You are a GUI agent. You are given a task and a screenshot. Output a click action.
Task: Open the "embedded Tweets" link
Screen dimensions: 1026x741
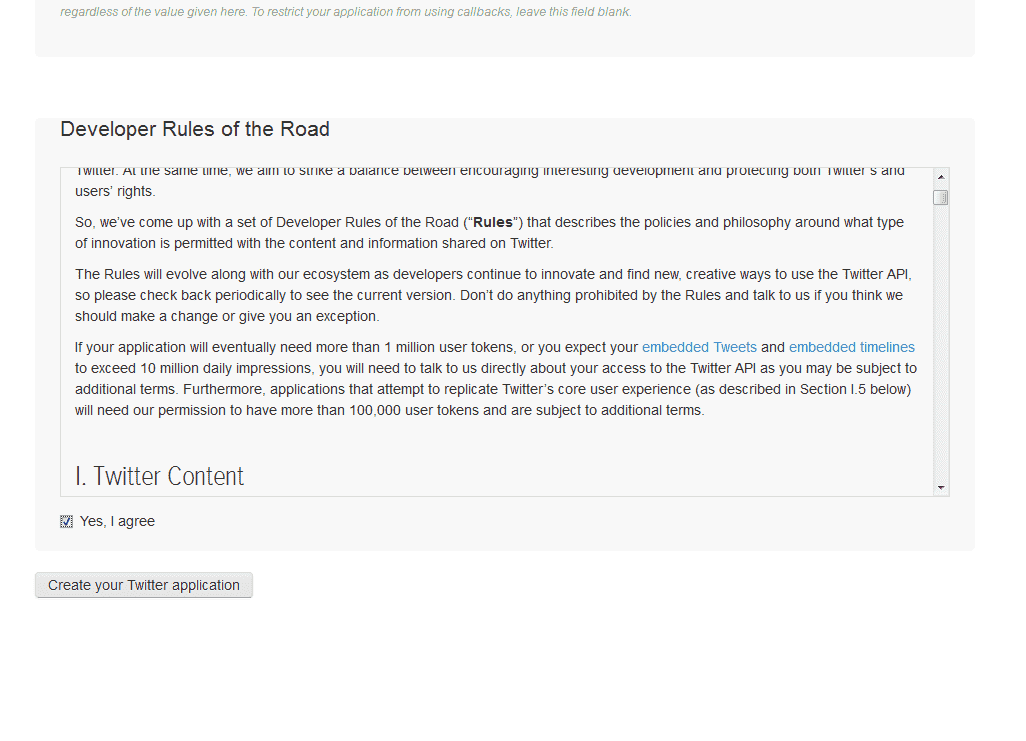coord(699,347)
